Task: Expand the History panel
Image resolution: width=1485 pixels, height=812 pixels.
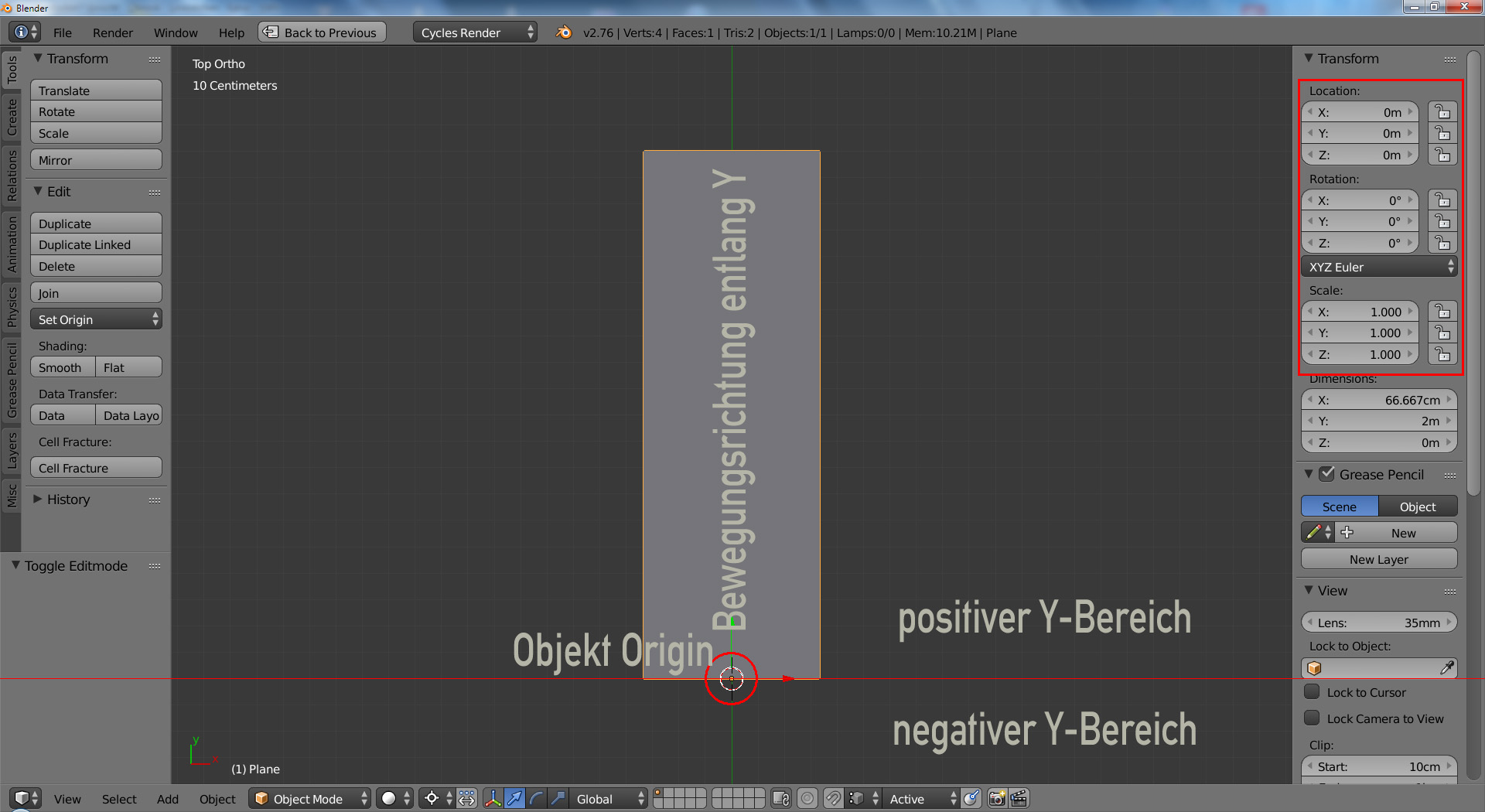Action: pos(38,499)
